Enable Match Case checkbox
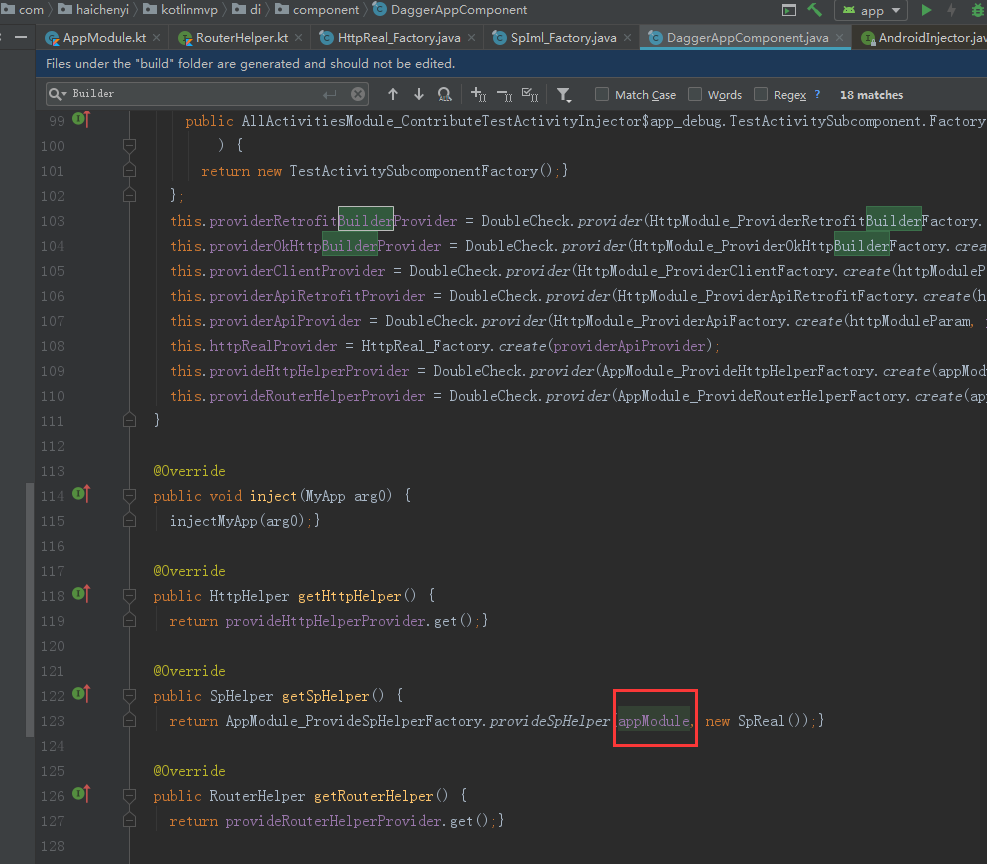Image resolution: width=987 pixels, height=864 pixels. [602, 94]
